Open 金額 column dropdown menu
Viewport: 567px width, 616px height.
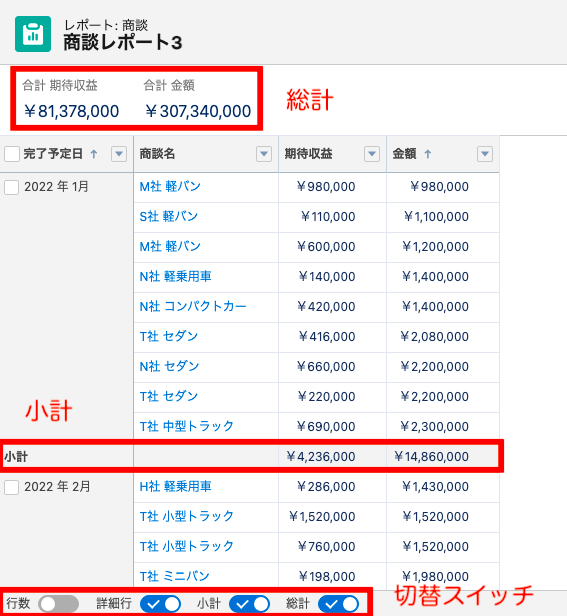[x=485, y=154]
